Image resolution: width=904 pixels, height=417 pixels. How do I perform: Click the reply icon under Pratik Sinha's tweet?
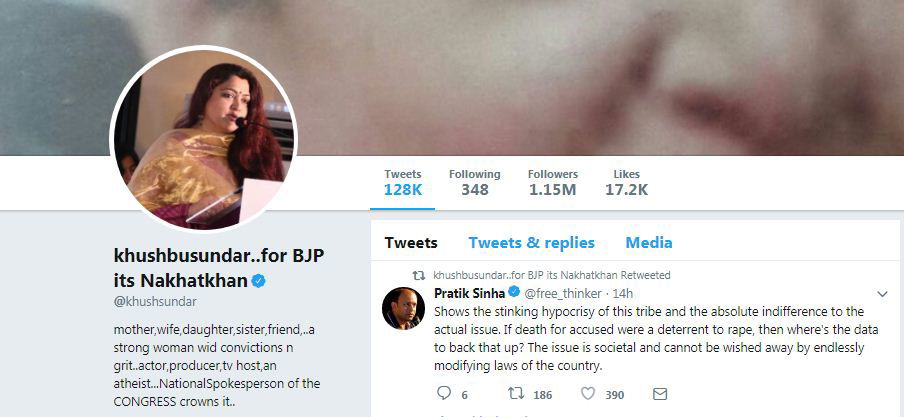[x=444, y=393]
